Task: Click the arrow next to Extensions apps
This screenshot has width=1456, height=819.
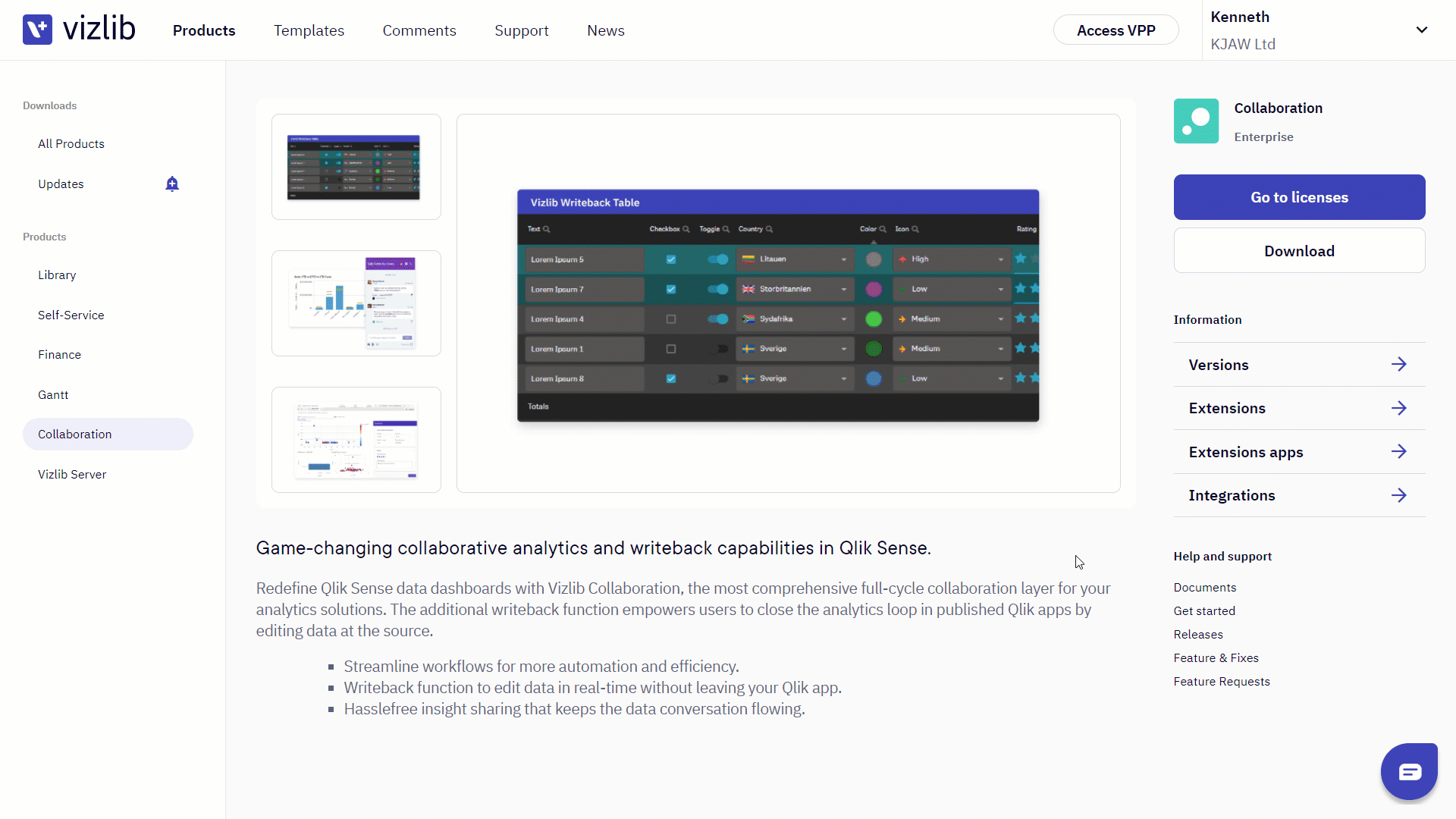Action: [1398, 452]
